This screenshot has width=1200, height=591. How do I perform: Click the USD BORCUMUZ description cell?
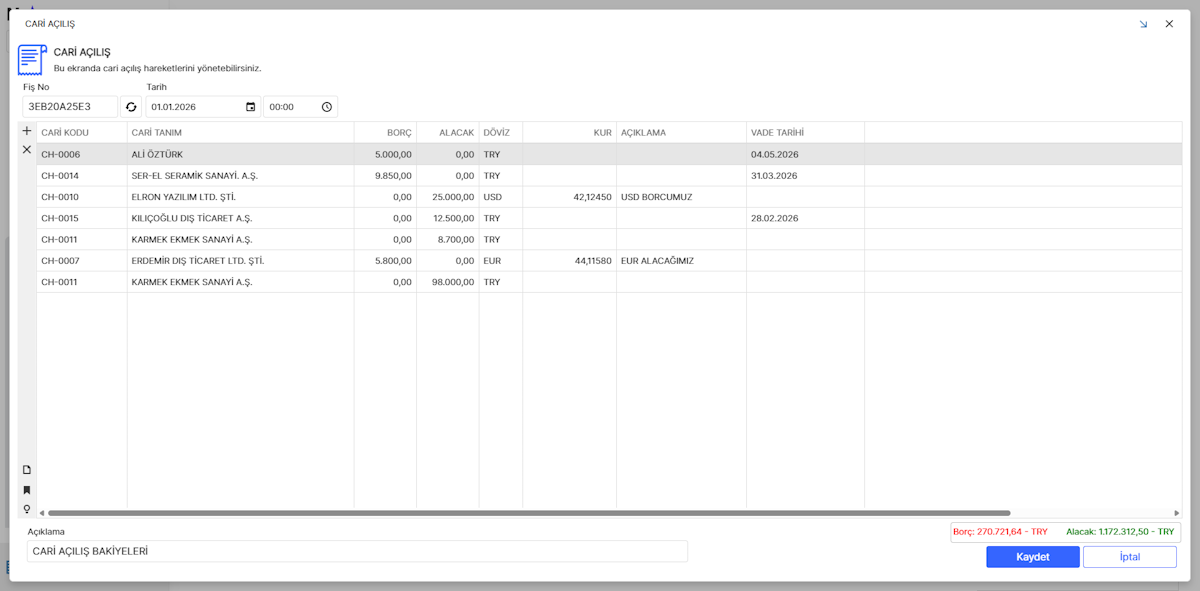pyautogui.click(x=681, y=197)
